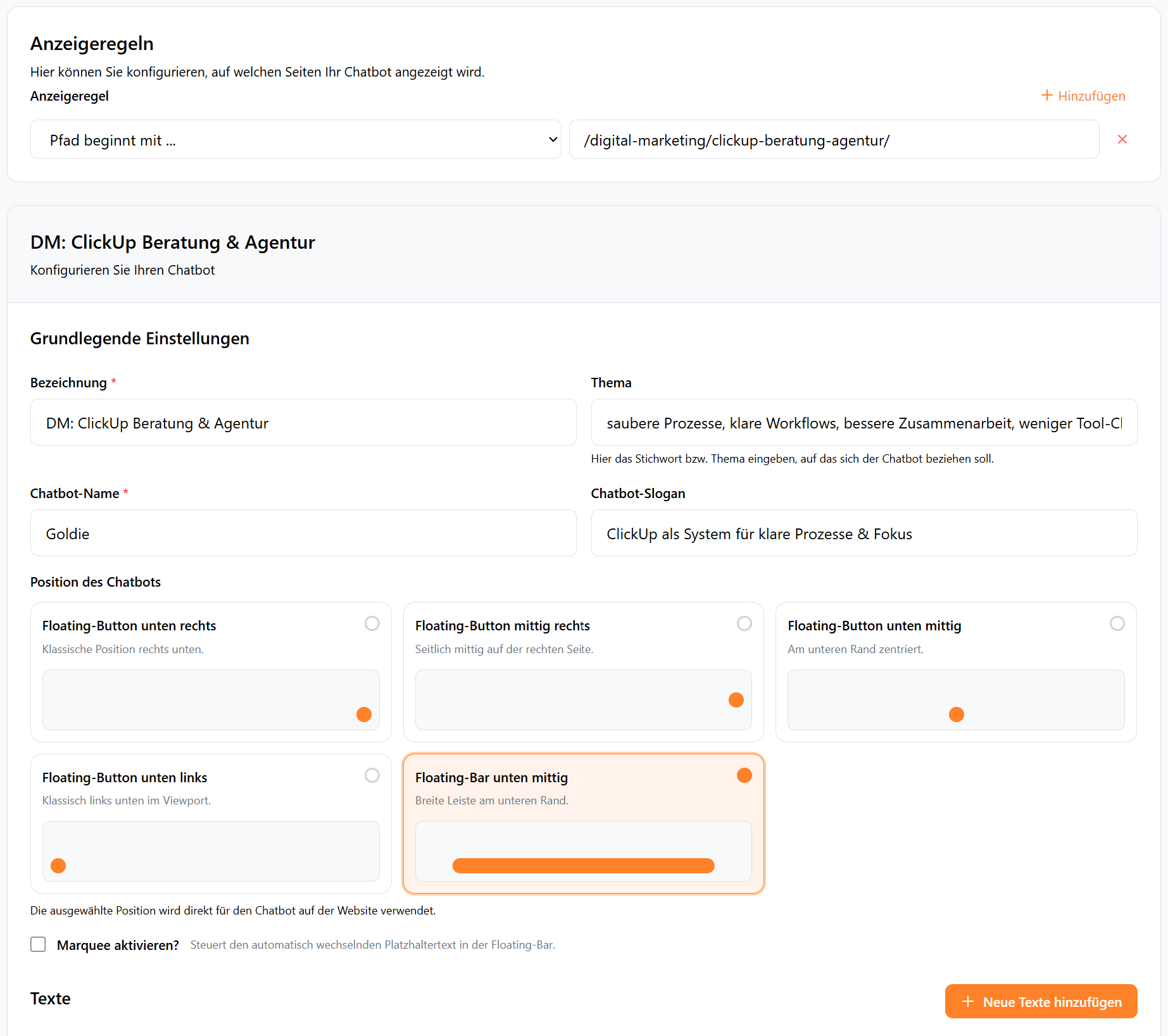This screenshot has height=1036, width=1168.
Task: Remove the display rule with red X
Action: 1122,139
